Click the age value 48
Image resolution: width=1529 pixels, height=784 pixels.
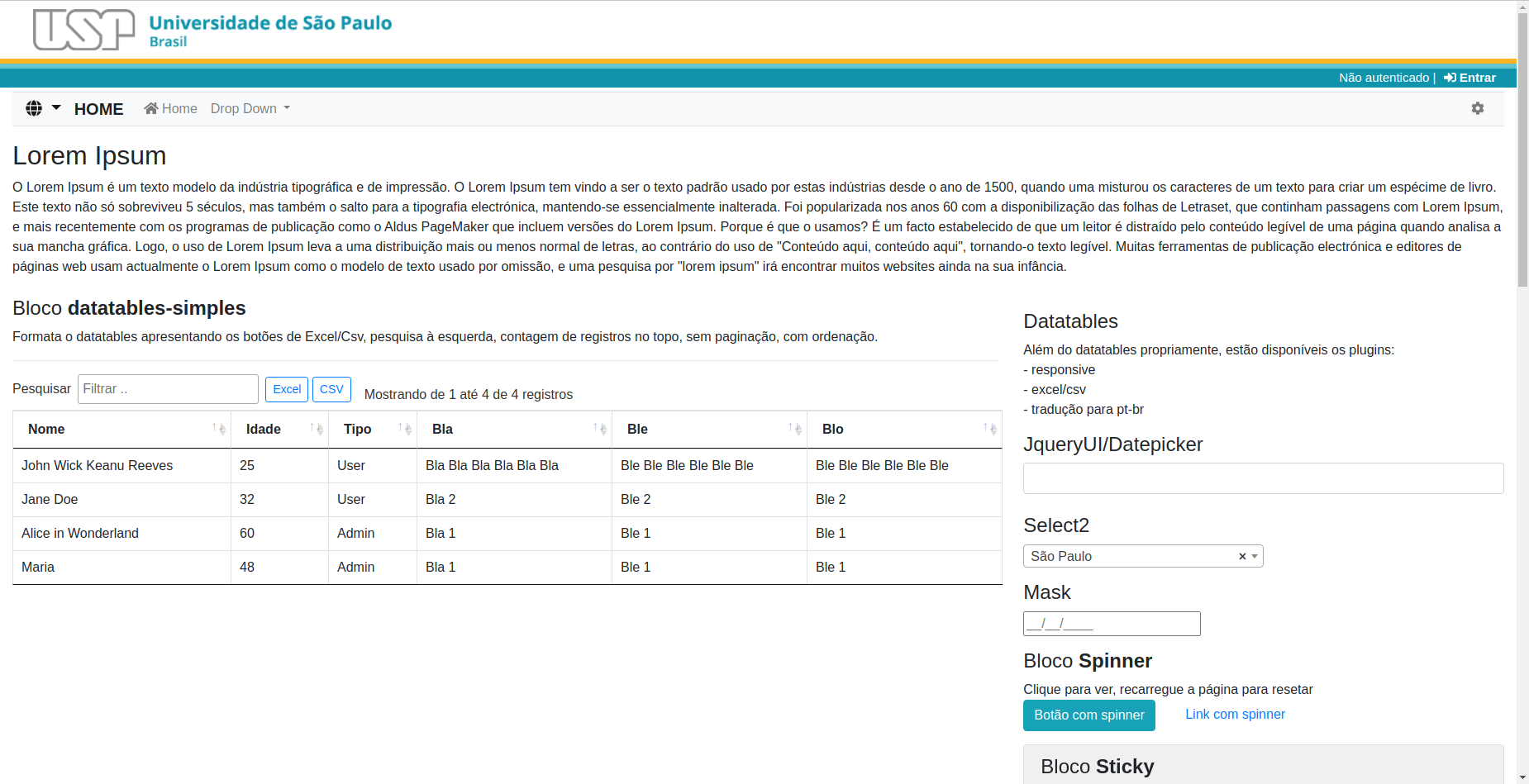pos(247,568)
